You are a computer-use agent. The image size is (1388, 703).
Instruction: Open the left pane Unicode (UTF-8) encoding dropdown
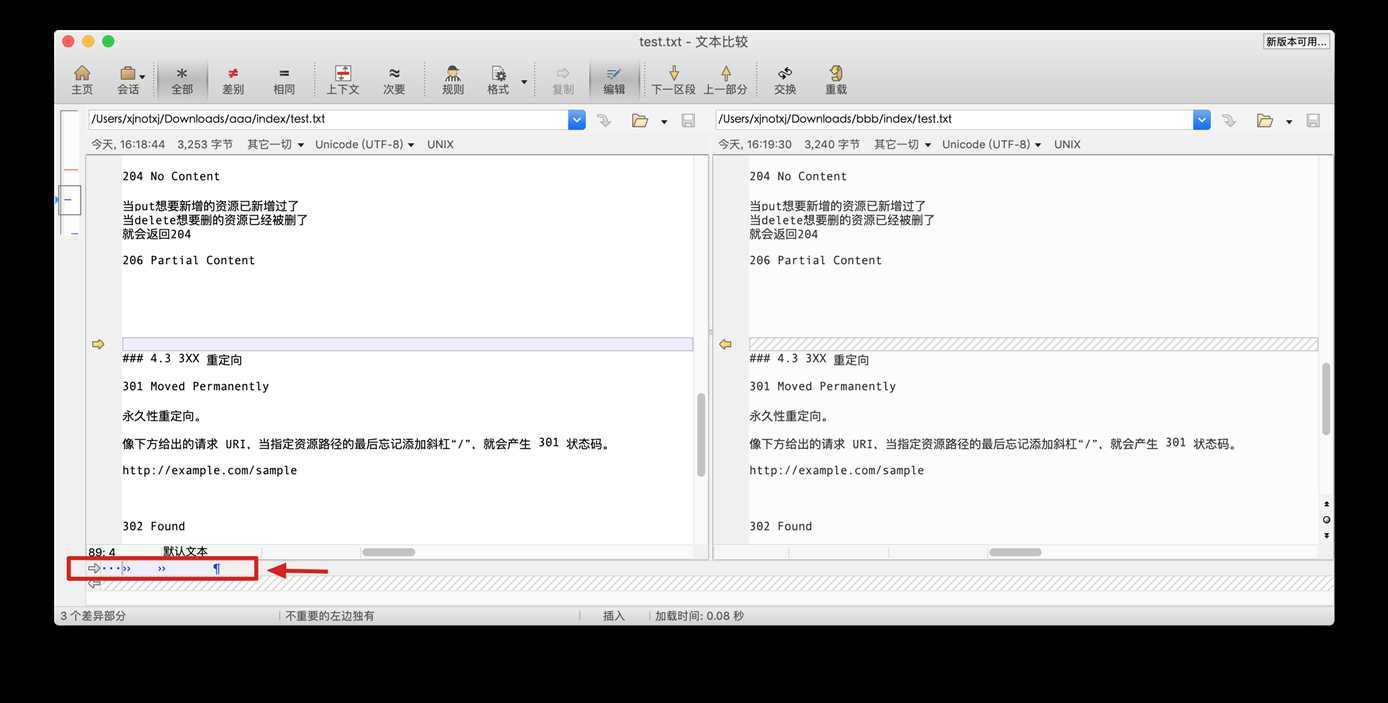(x=365, y=144)
